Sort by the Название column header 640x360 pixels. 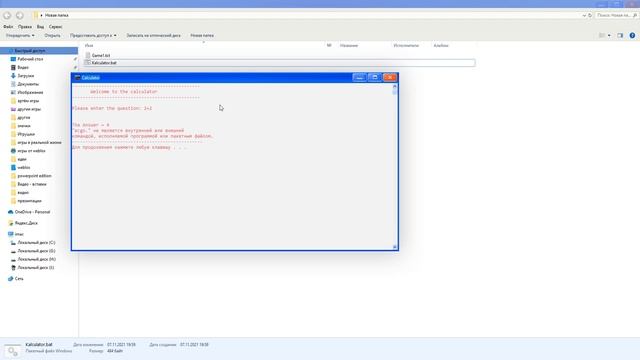349,46
